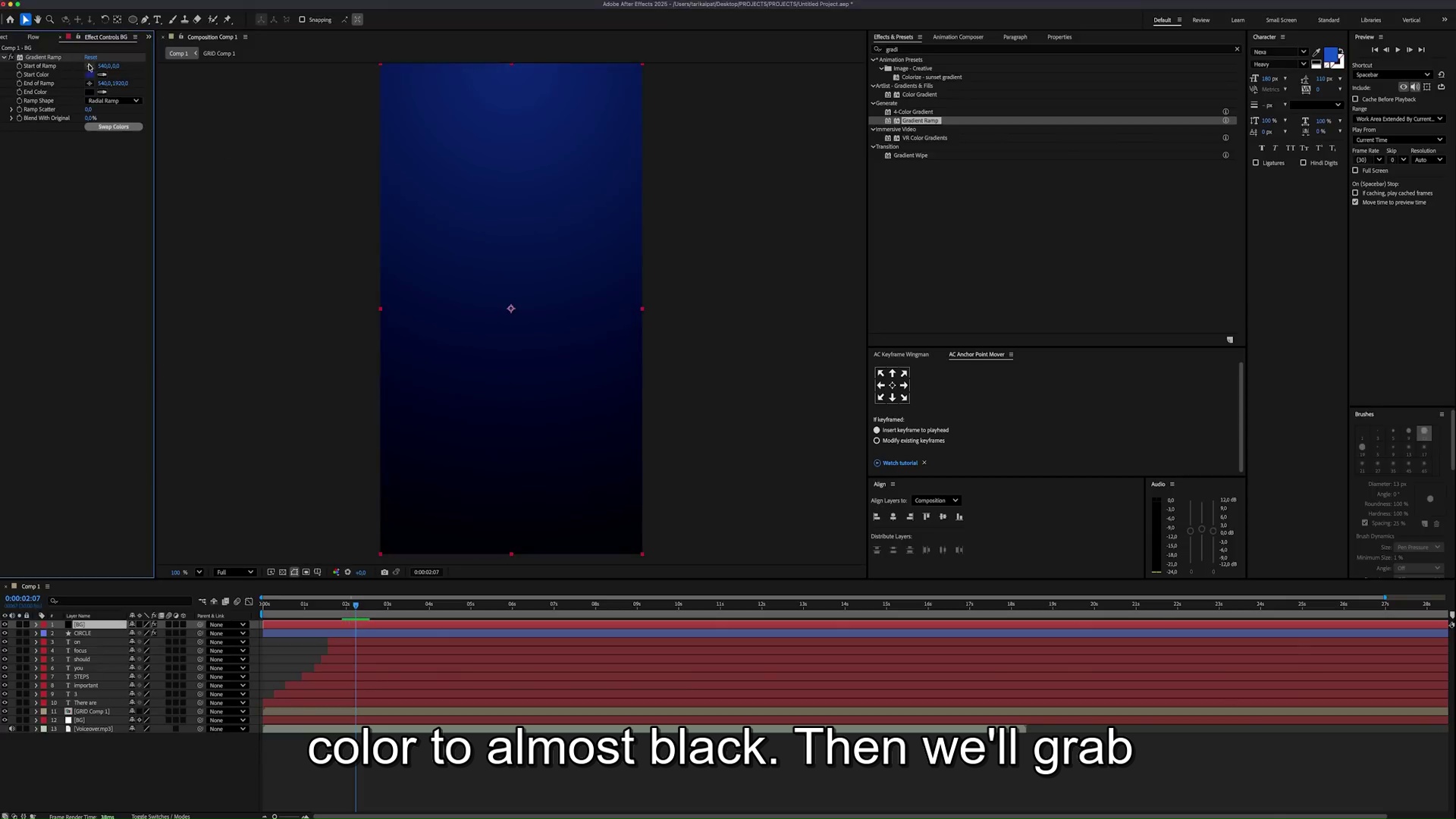Select the Hand tool in toolbar

[37, 20]
